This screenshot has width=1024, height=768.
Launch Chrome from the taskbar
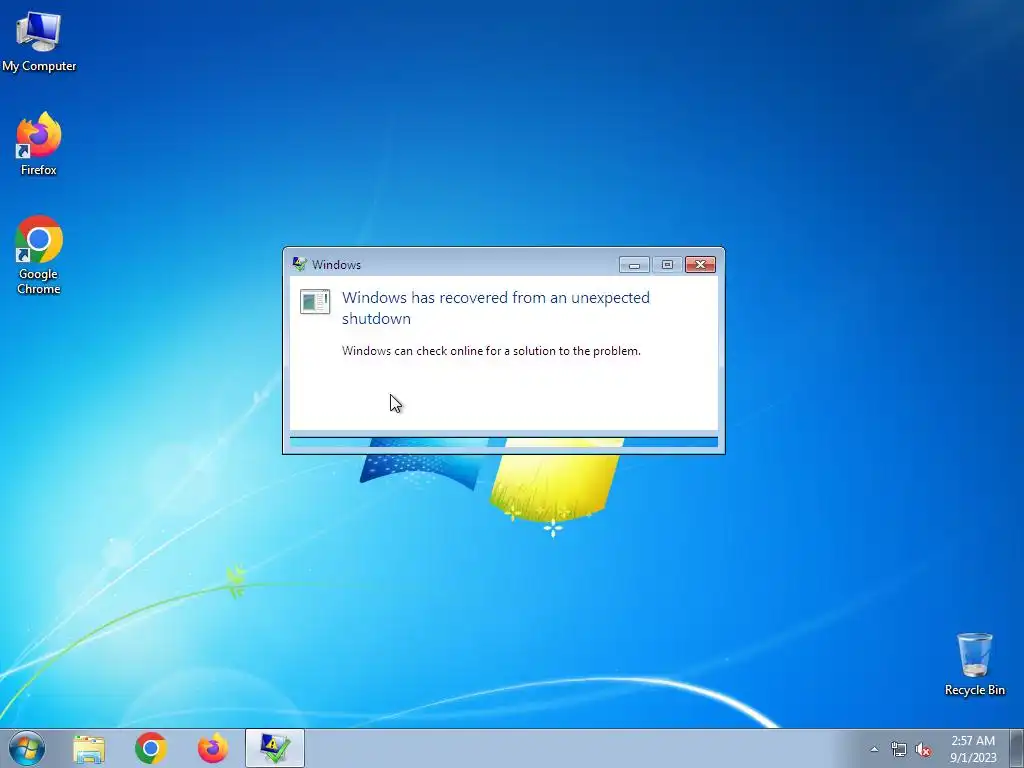[151, 748]
